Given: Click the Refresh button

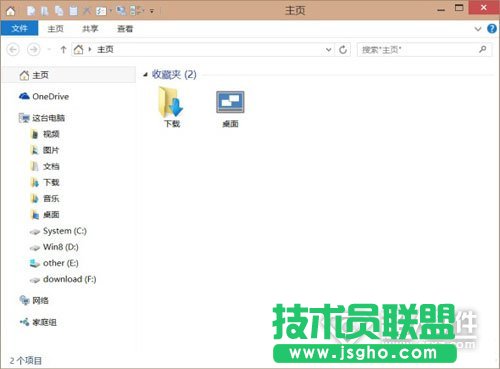Looking at the screenshot, I should (343, 50).
